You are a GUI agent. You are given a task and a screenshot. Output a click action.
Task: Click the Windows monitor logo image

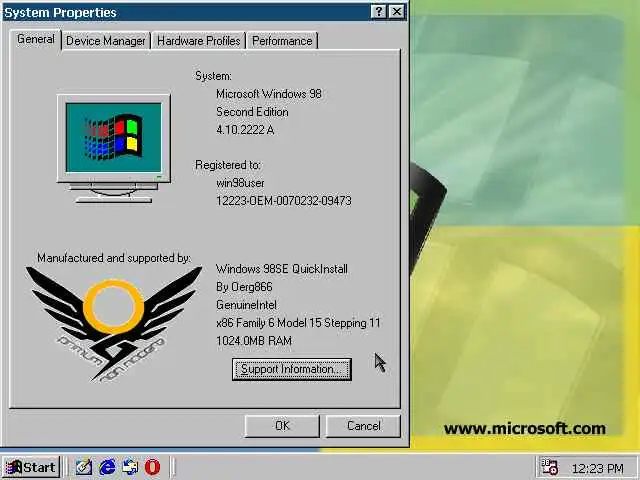[x=114, y=149]
